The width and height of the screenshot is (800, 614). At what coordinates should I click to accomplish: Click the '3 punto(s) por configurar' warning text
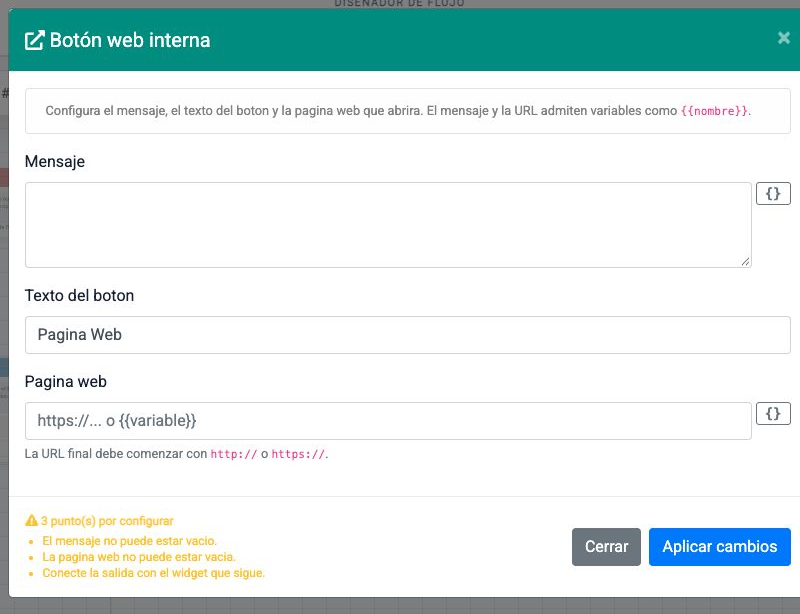(x=107, y=521)
